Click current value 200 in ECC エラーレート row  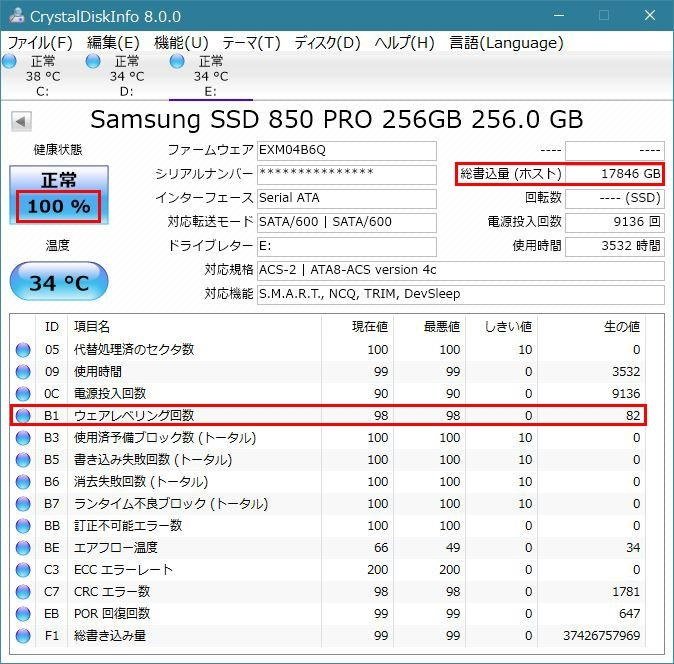pyautogui.click(x=378, y=570)
